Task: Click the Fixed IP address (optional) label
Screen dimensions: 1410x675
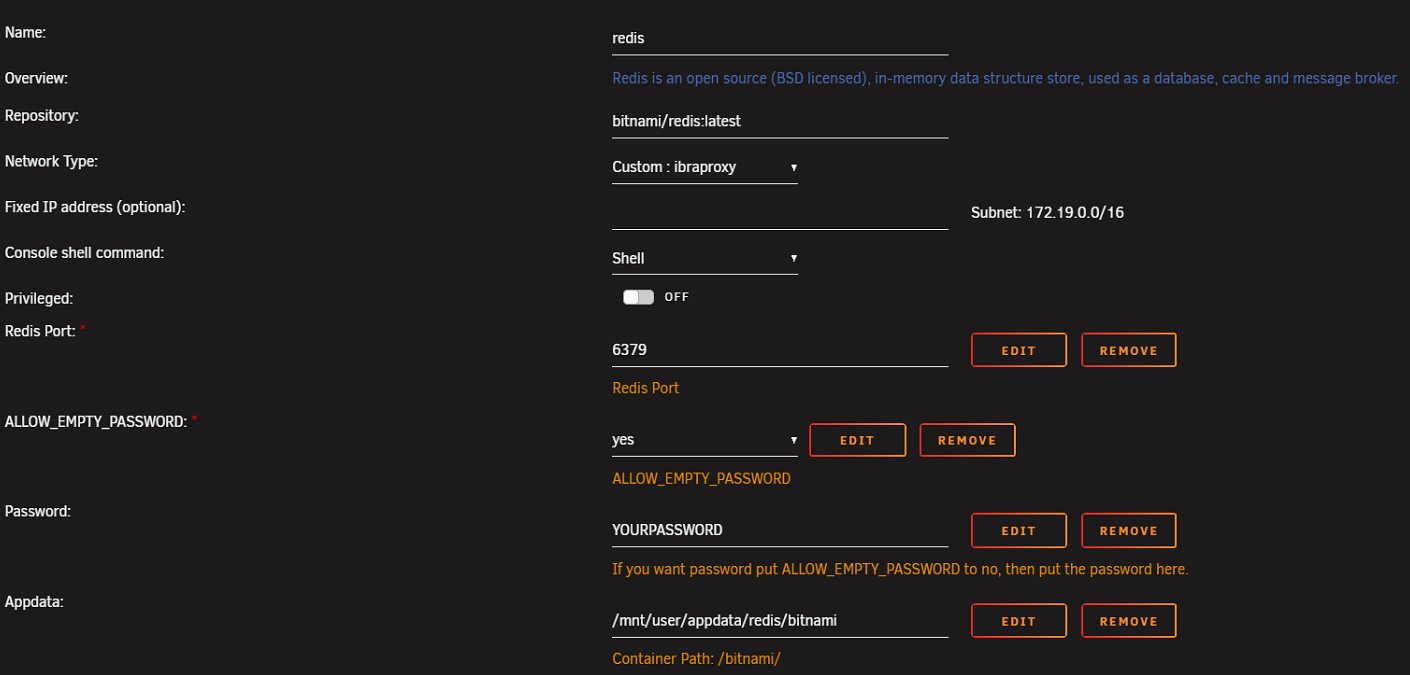Action: [95, 207]
